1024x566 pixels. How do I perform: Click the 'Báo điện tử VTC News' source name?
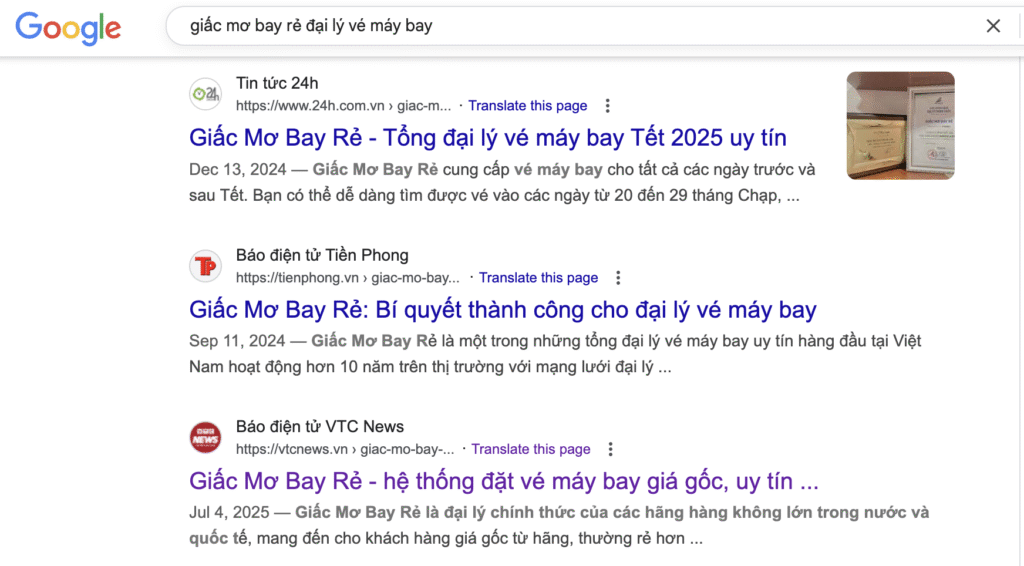click(x=320, y=427)
